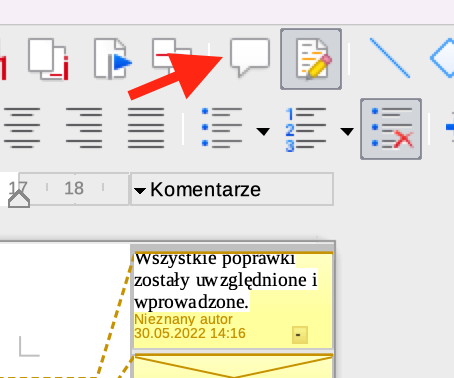The height and width of the screenshot is (378, 454).
Task: Select the Insert Line tool
Action: coord(390,58)
